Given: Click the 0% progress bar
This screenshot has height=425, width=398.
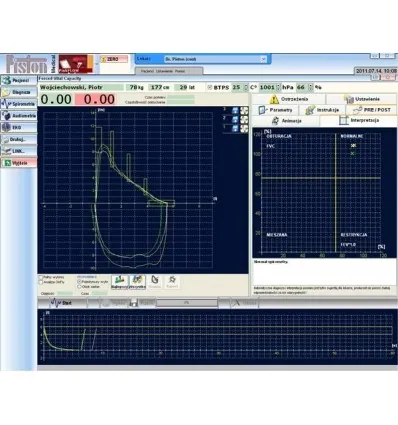Looking at the screenshot, I should click(x=187, y=303).
